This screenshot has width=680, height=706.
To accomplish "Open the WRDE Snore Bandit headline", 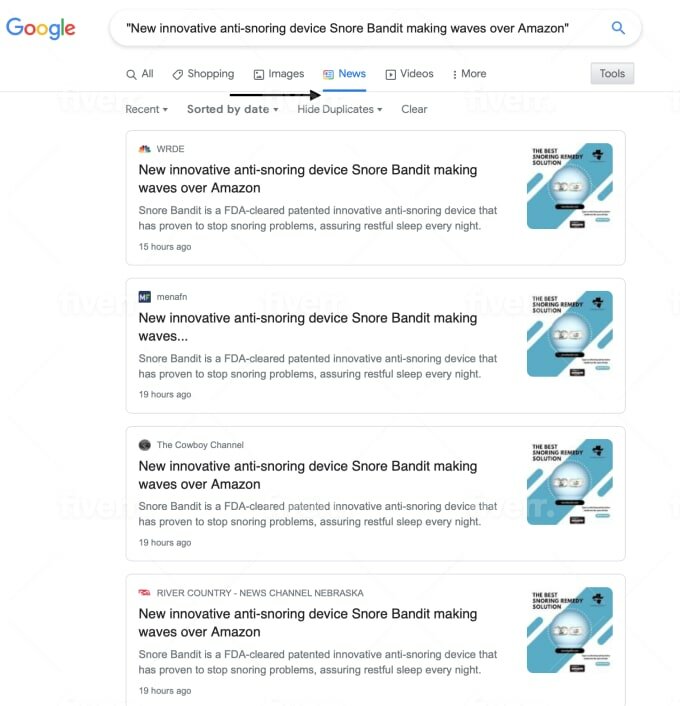I will (x=308, y=179).
